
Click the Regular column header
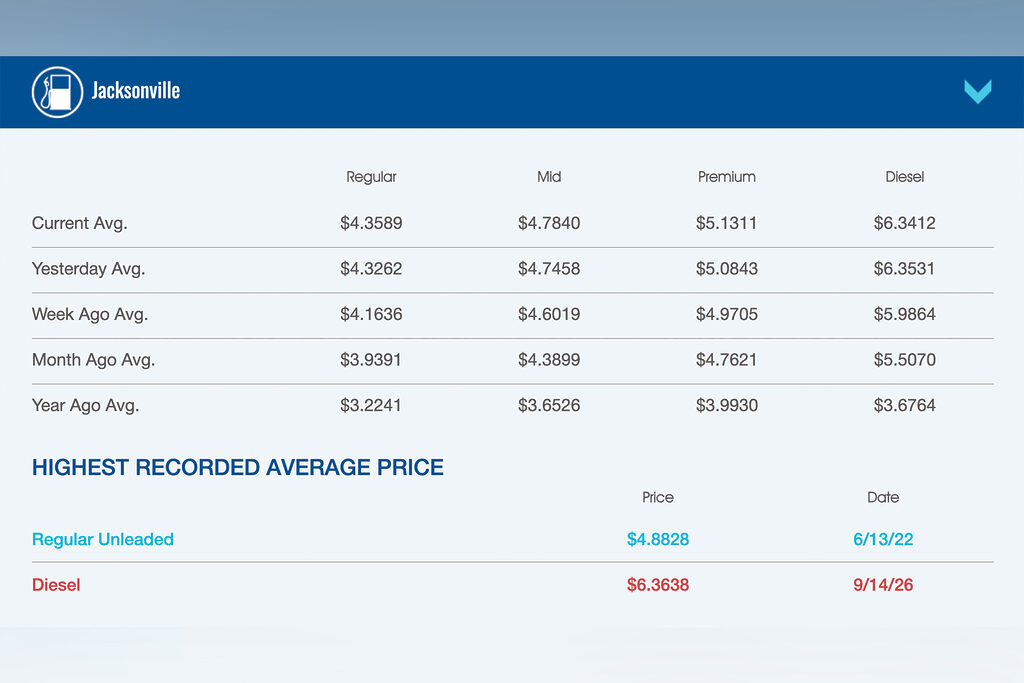point(371,177)
